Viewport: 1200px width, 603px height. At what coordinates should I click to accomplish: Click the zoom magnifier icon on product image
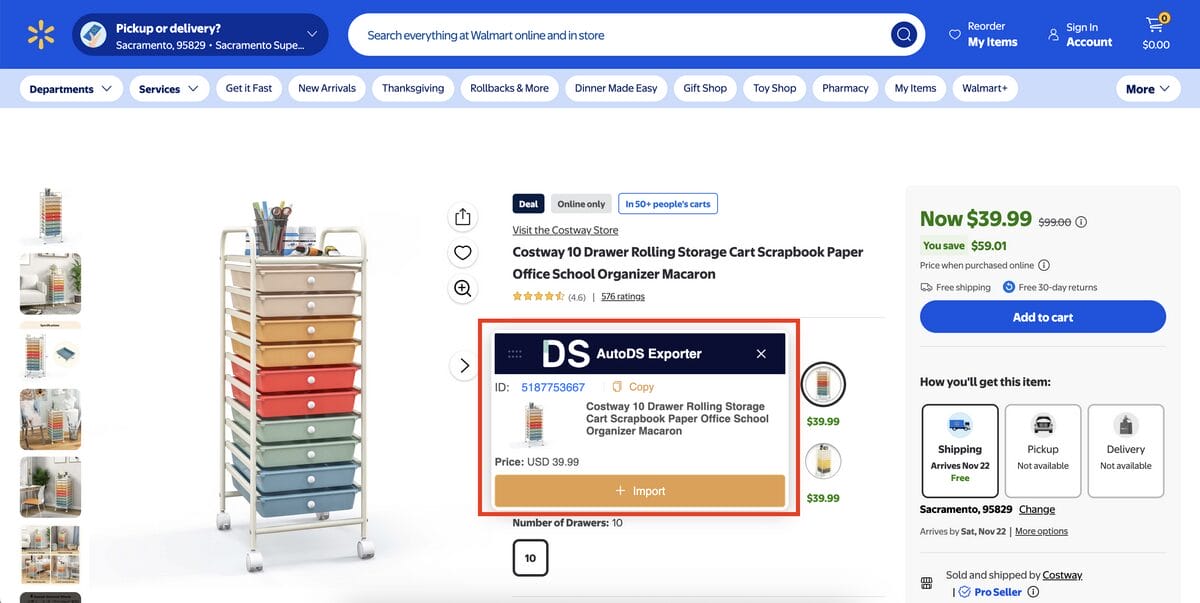[x=462, y=288]
